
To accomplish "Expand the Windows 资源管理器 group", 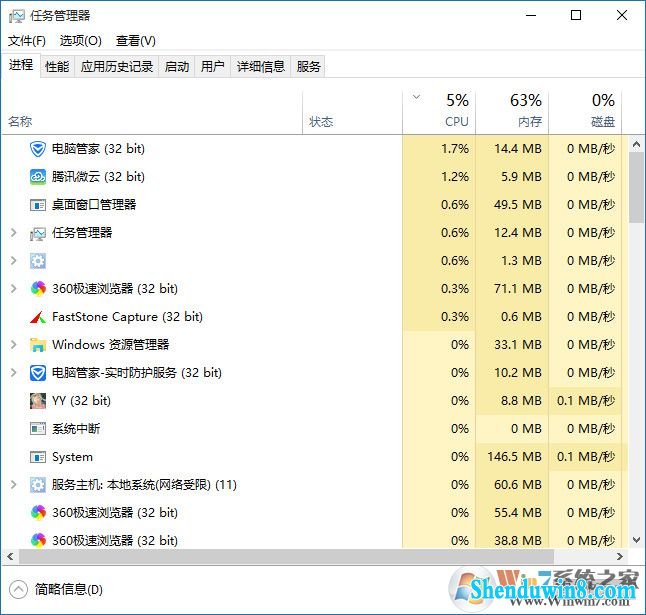I will [x=14, y=345].
